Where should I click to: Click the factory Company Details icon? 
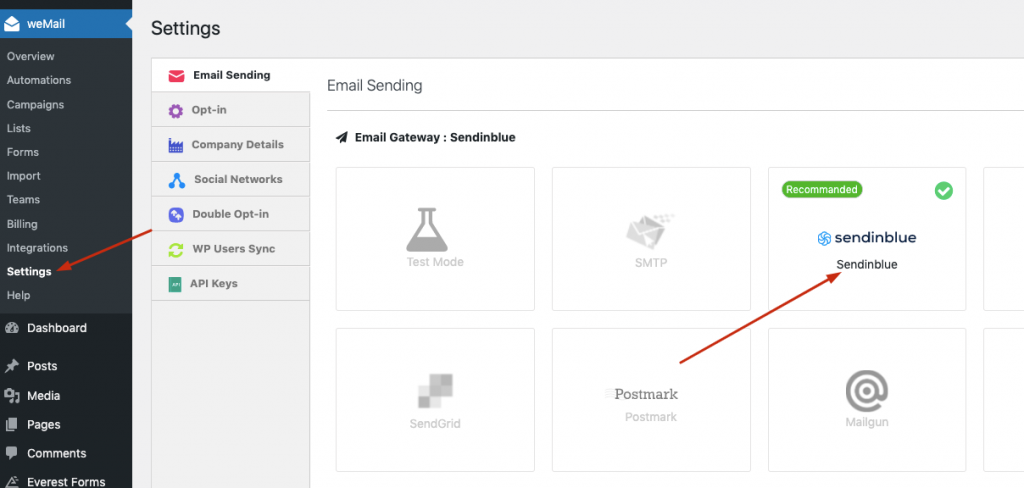(176, 145)
